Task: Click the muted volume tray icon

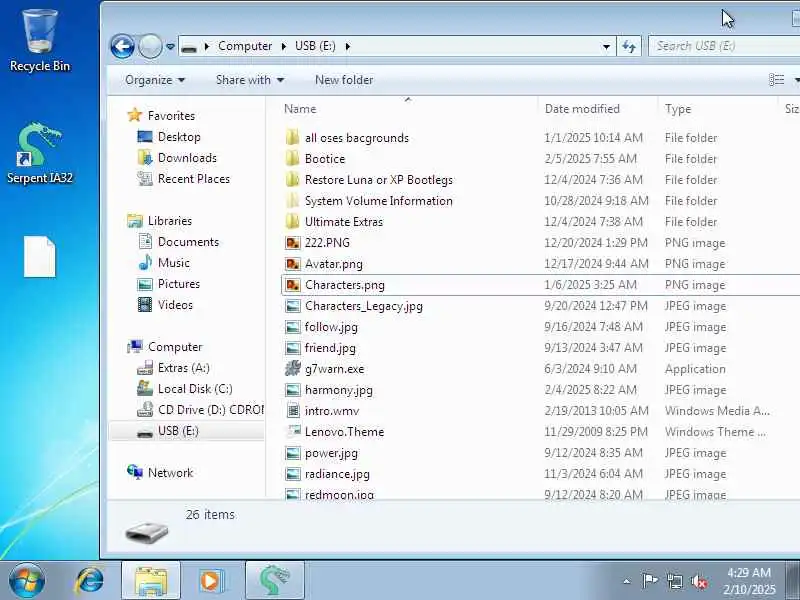Action: point(699,581)
